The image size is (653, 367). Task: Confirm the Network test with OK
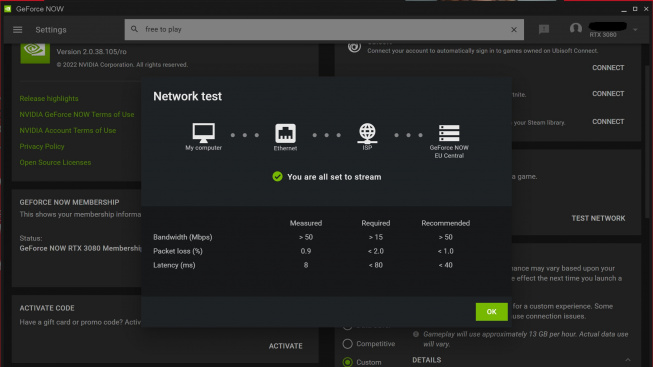coord(491,312)
